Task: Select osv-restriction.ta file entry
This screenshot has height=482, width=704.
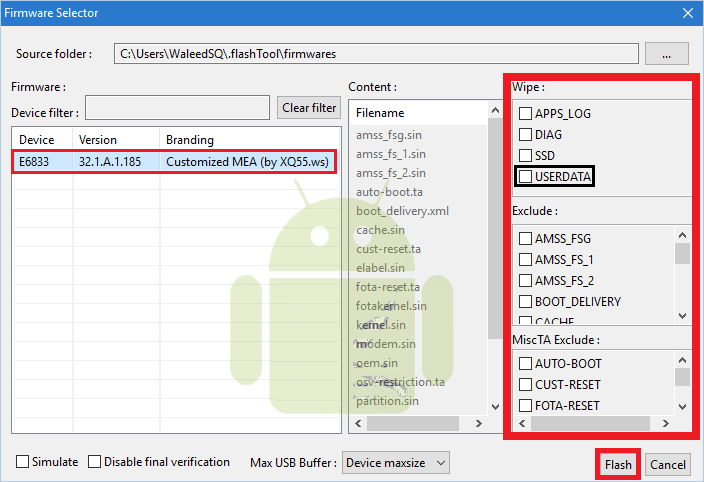Action: (400, 382)
